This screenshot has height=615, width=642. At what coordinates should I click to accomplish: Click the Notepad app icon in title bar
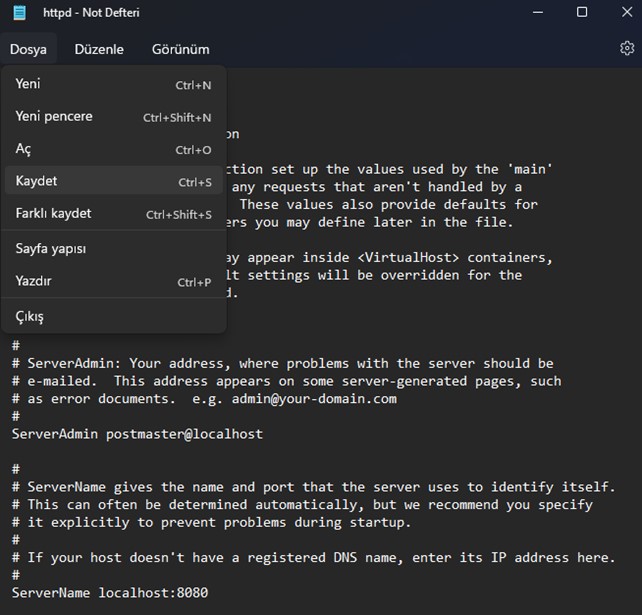point(19,13)
